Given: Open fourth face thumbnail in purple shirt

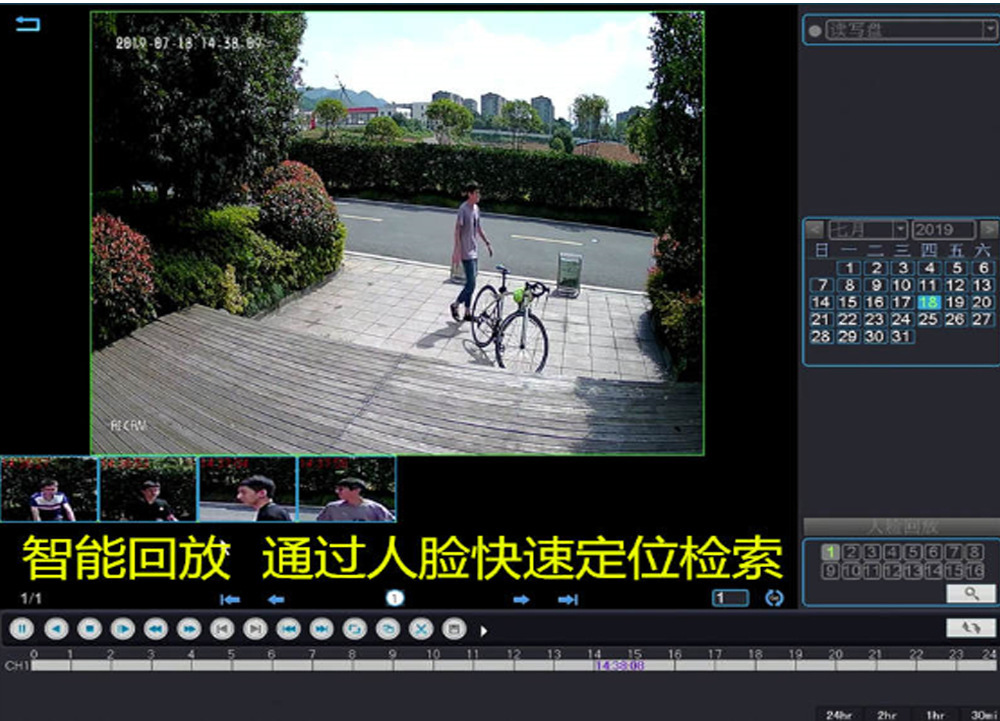Looking at the screenshot, I should [x=347, y=489].
